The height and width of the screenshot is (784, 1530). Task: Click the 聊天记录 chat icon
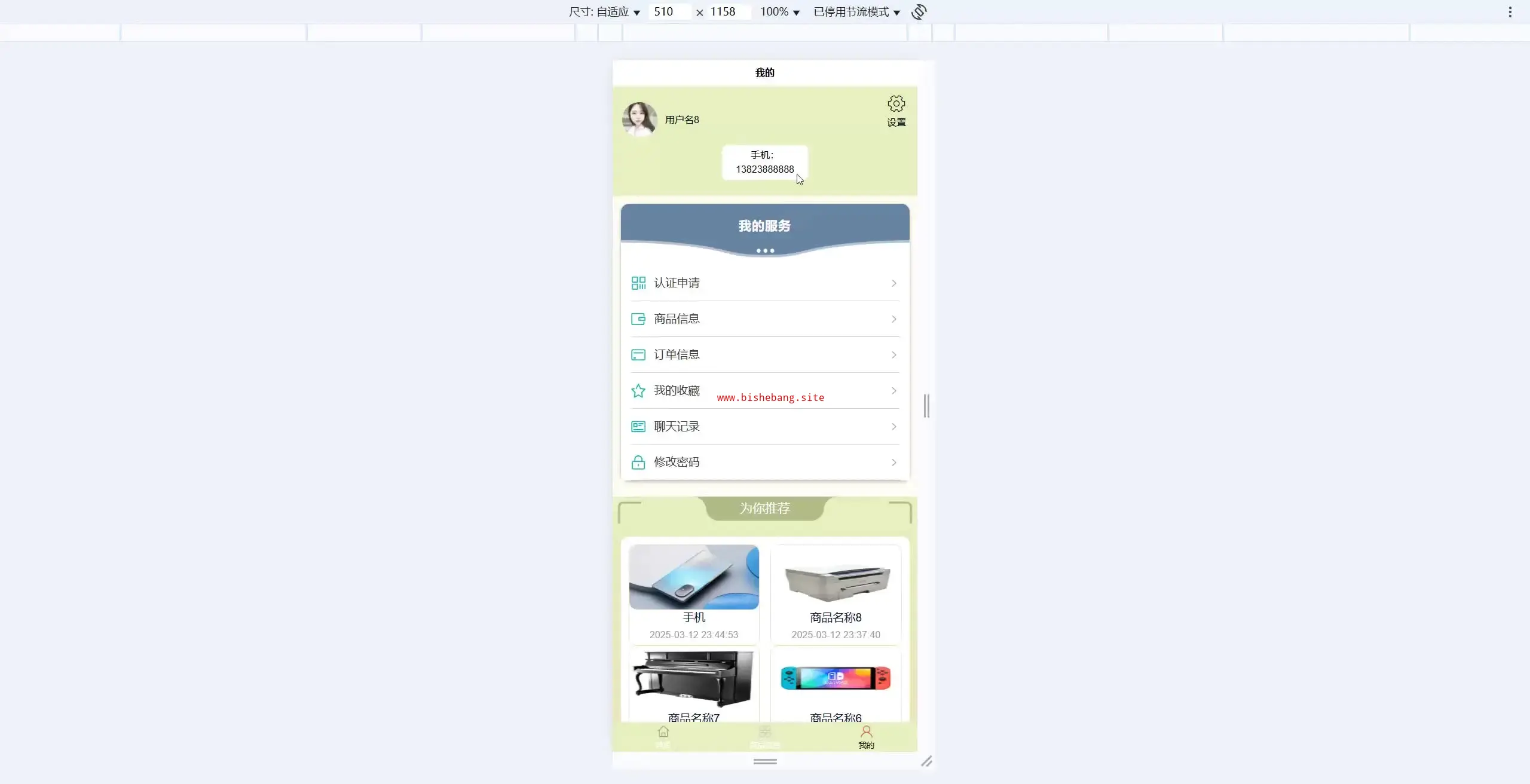click(x=638, y=427)
